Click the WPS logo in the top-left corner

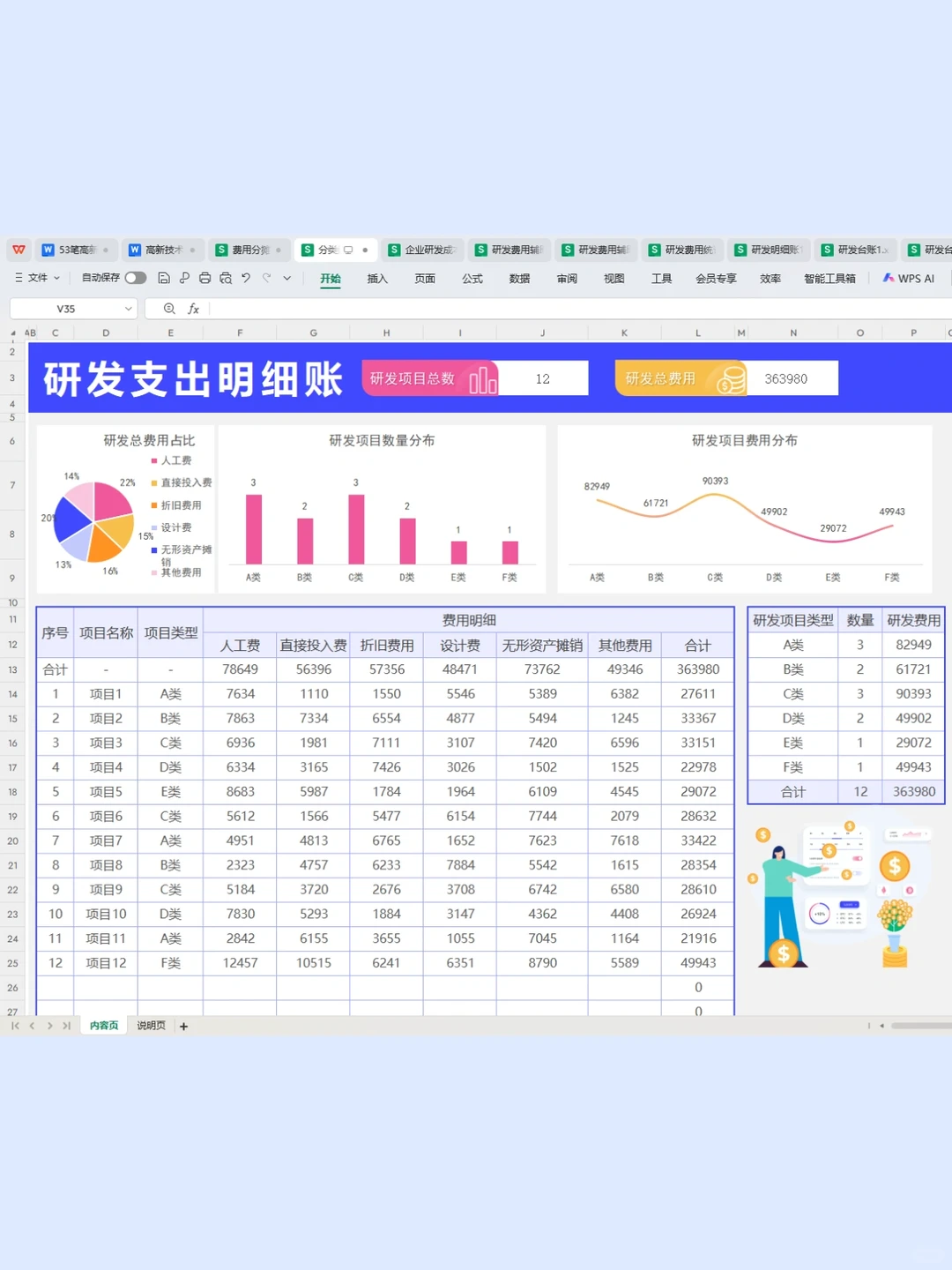pyautogui.click(x=19, y=250)
